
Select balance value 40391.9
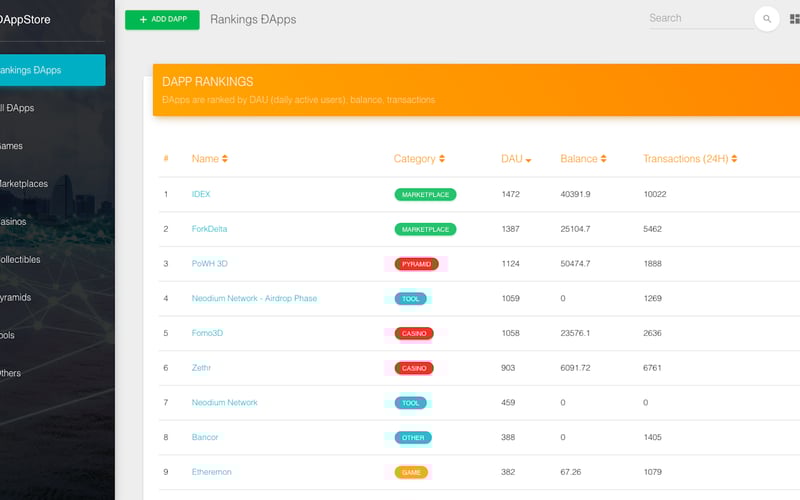(x=575, y=194)
